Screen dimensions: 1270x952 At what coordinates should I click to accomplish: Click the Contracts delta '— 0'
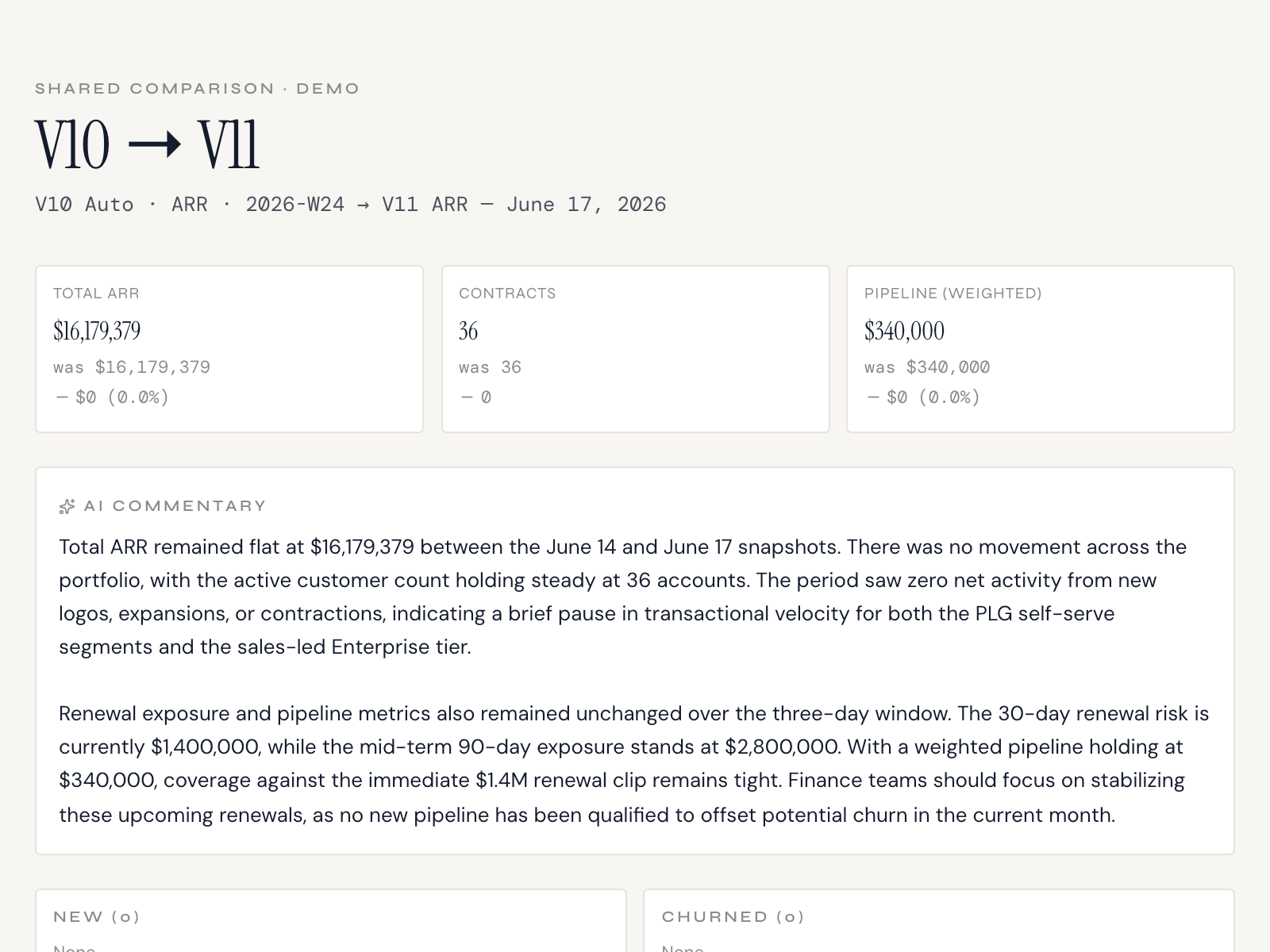[x=476, y=397]
